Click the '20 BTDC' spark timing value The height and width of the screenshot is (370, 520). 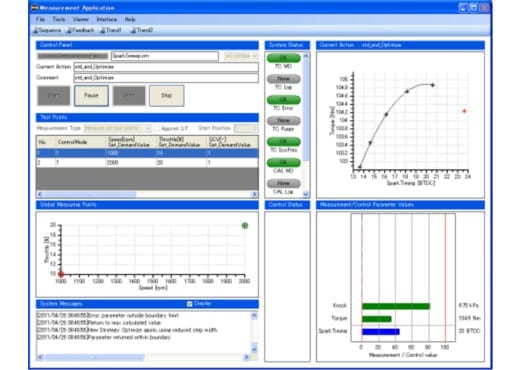click(469, 331)
